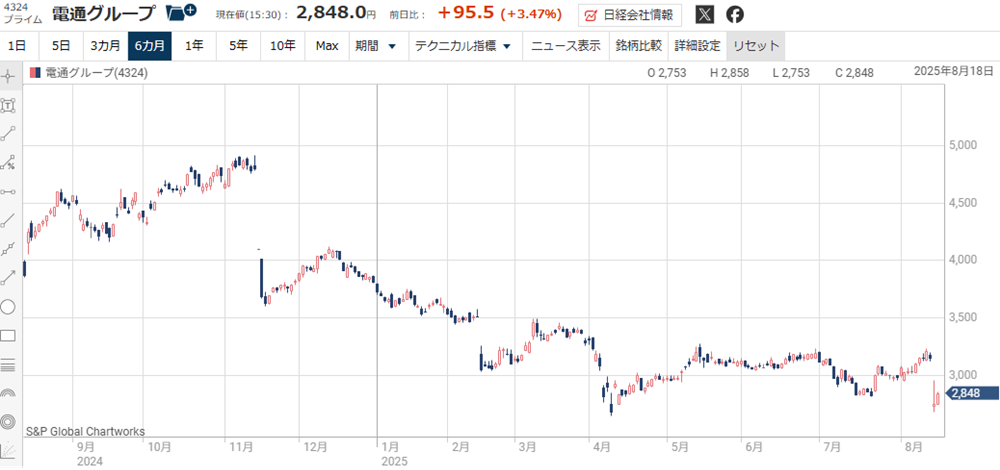Switch chart range to 5年
This screenshot has height=470, width=1000.
point(239,46)
